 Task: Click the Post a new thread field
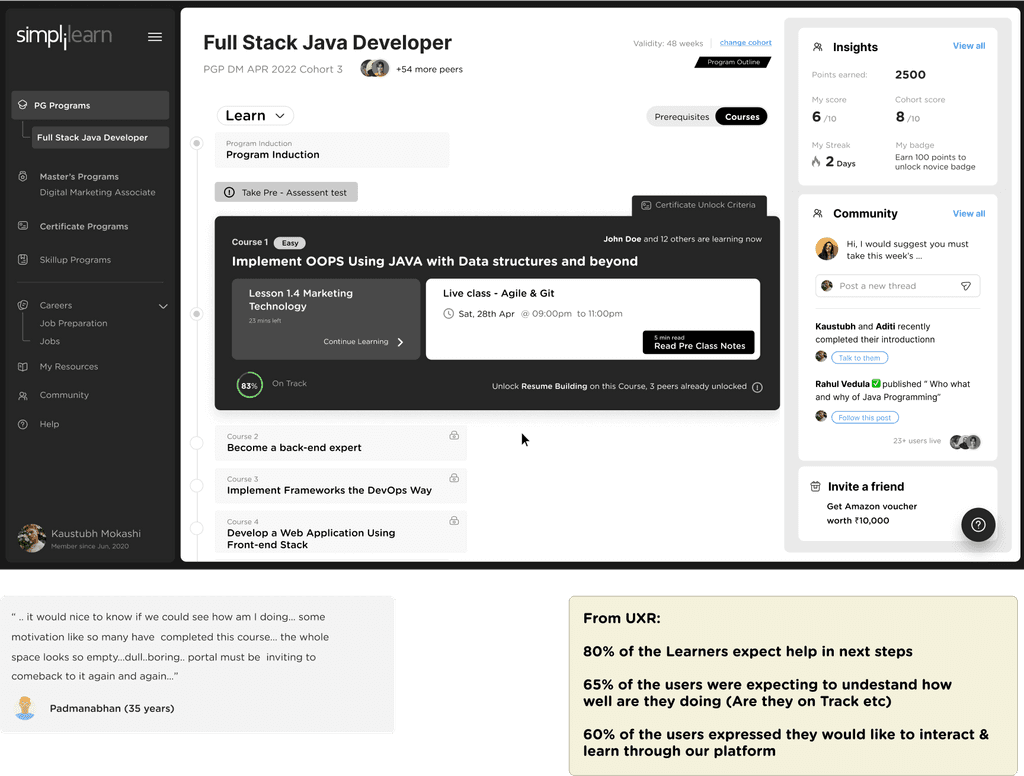coord(897,286)
